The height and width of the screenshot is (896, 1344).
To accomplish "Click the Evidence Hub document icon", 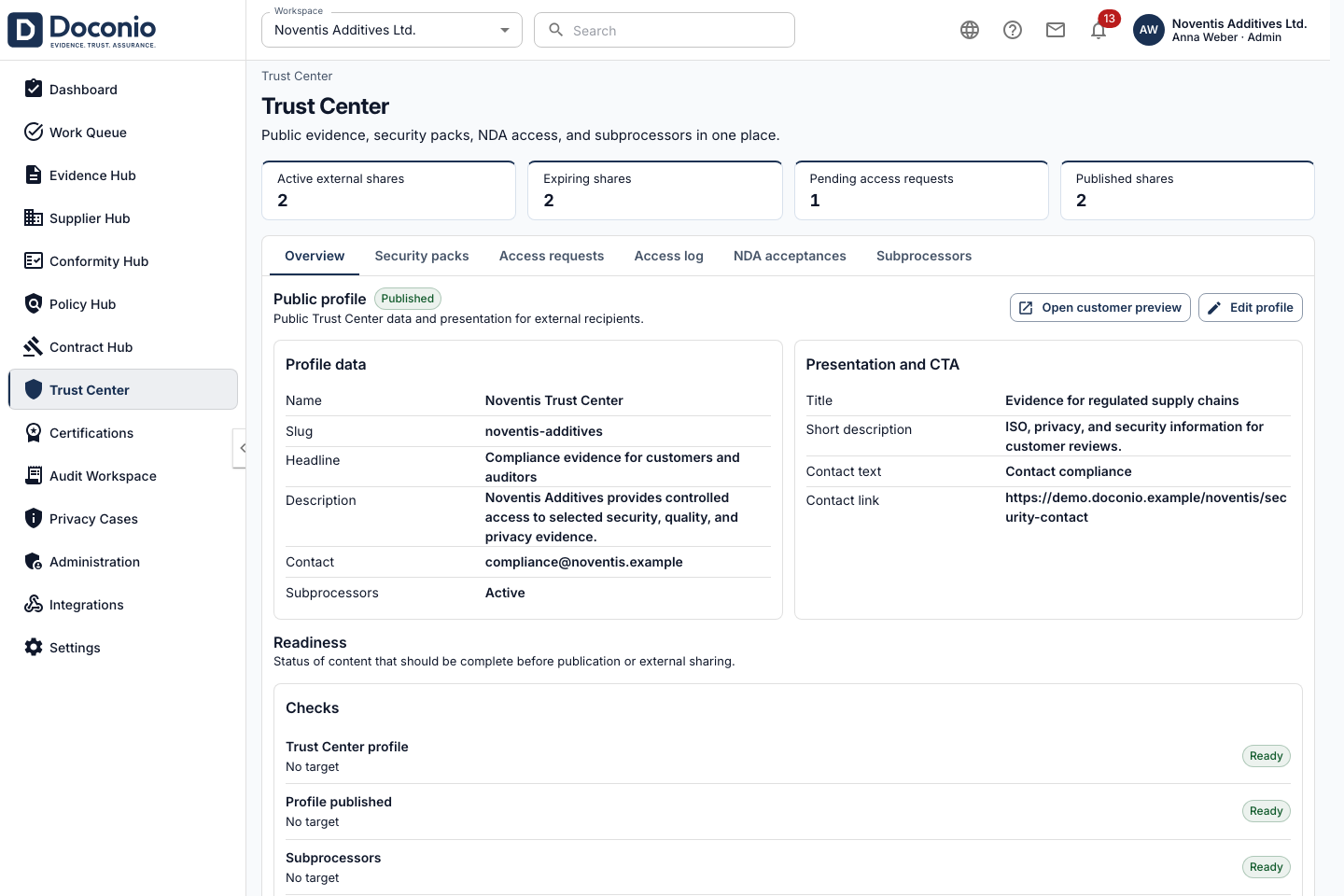I will point(34,175).
